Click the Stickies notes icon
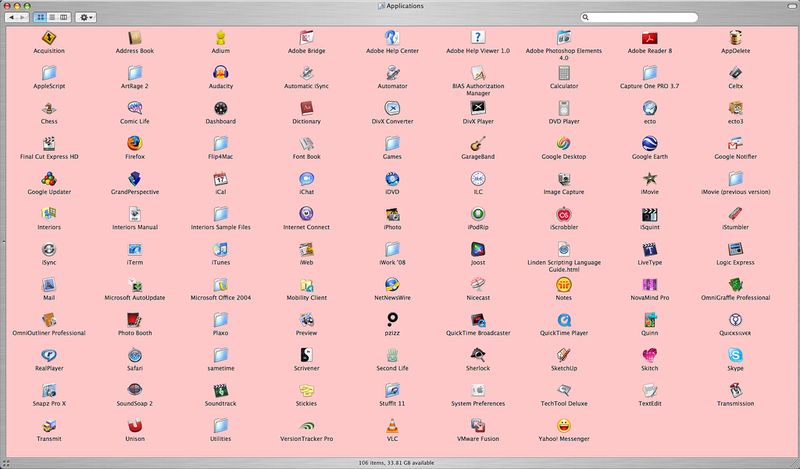The image size is (800, 469). [307, 390]
